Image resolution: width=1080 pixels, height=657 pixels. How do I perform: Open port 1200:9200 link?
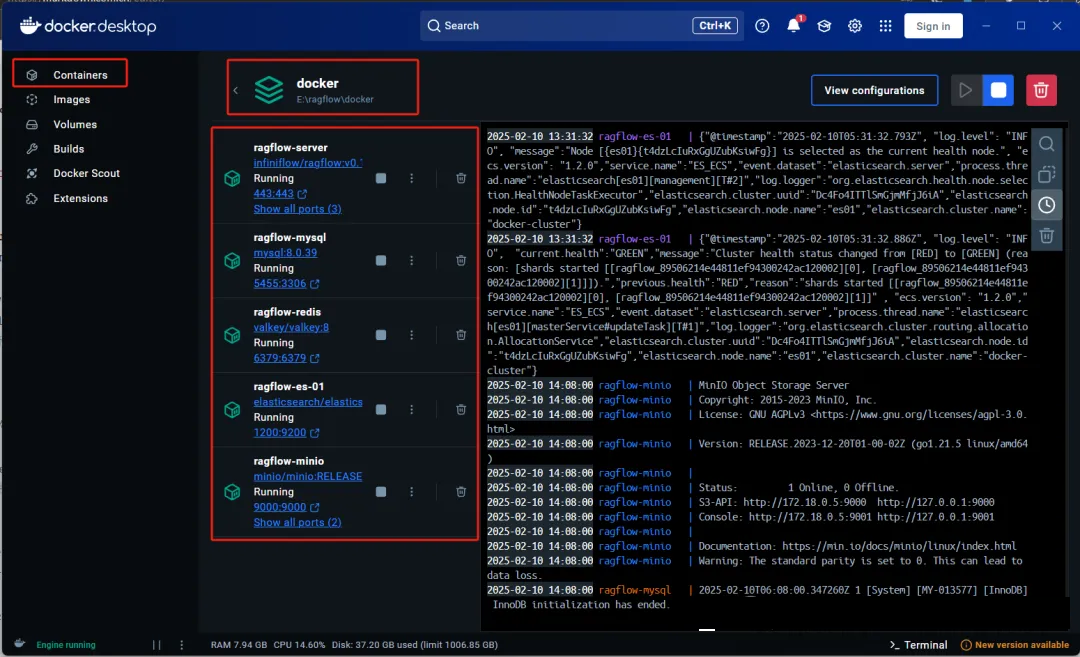286,432
